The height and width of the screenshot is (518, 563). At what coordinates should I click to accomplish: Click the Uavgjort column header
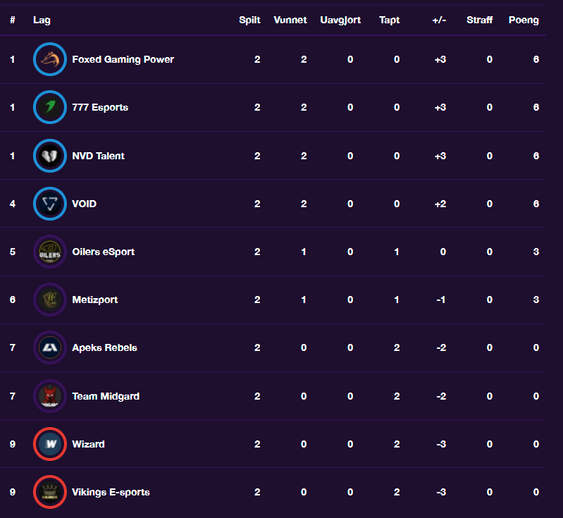[340, 20]
